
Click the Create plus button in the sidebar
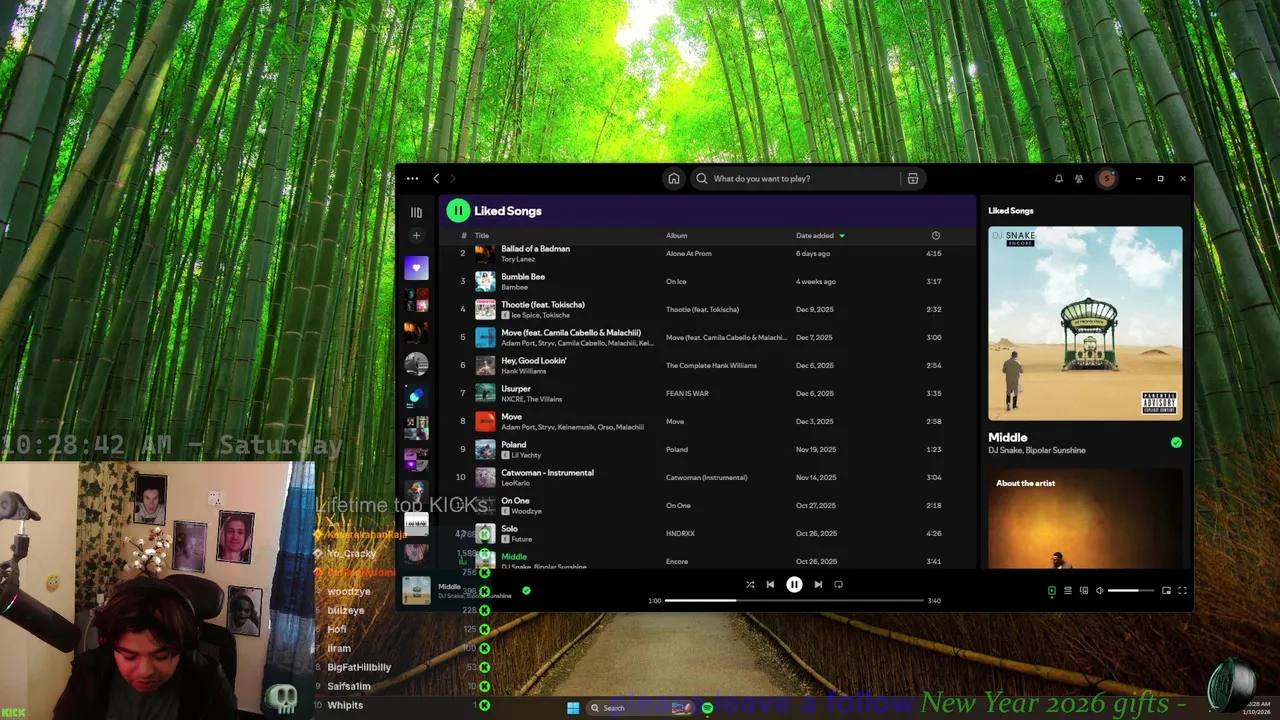tap(417, 236)
